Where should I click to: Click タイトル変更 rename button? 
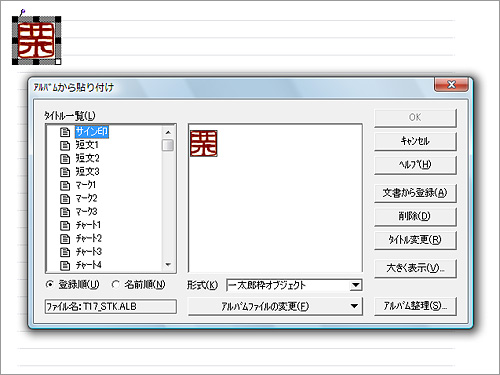415,240
